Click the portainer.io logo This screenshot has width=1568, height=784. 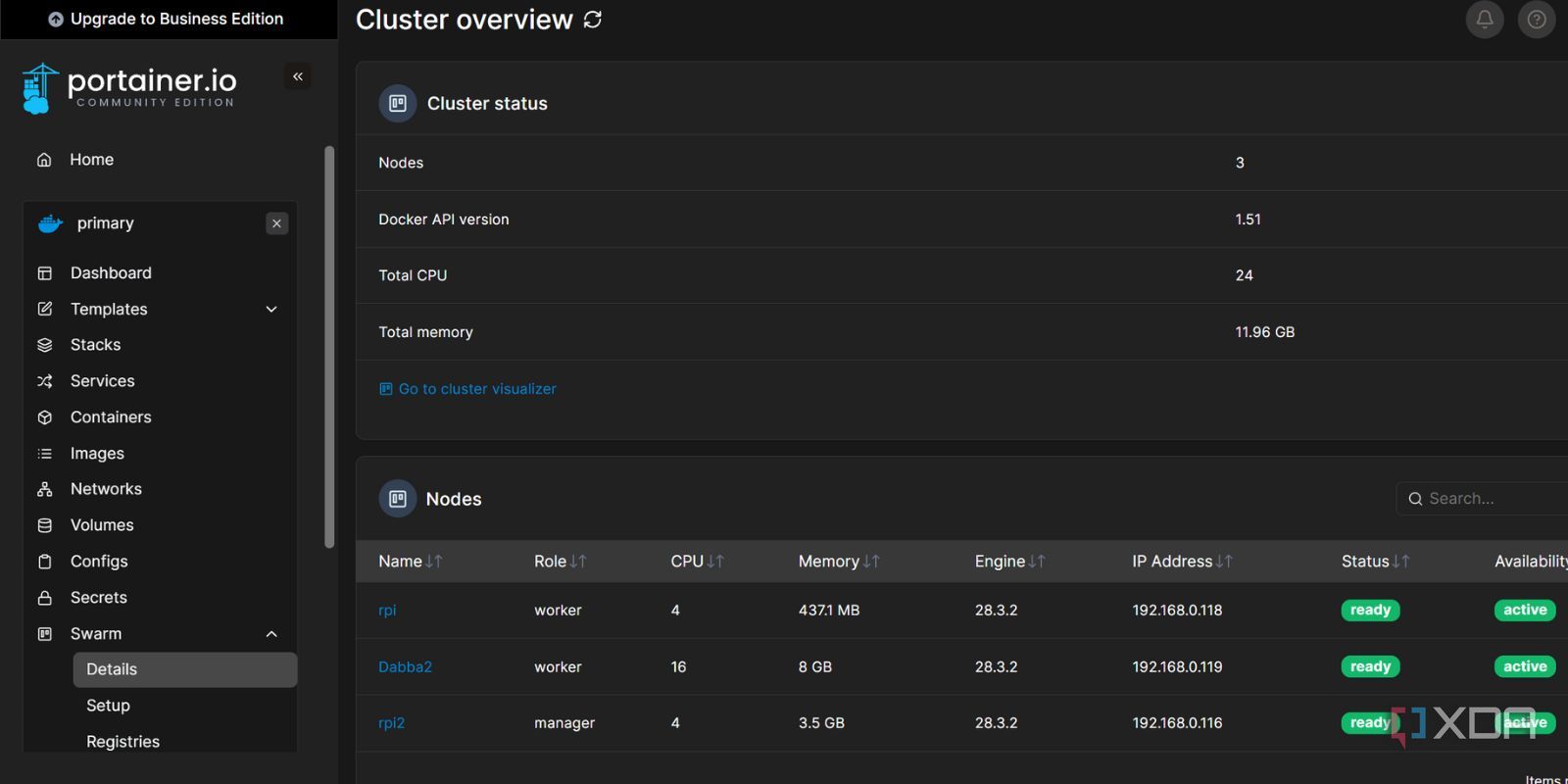pyautogui.click(x=128, y=88)
